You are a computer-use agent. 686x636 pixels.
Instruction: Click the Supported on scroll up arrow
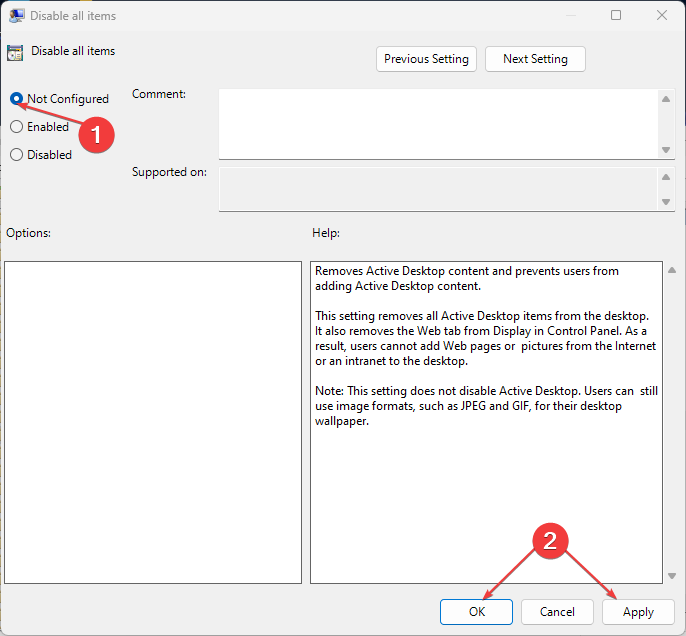(x=666, y=177)
